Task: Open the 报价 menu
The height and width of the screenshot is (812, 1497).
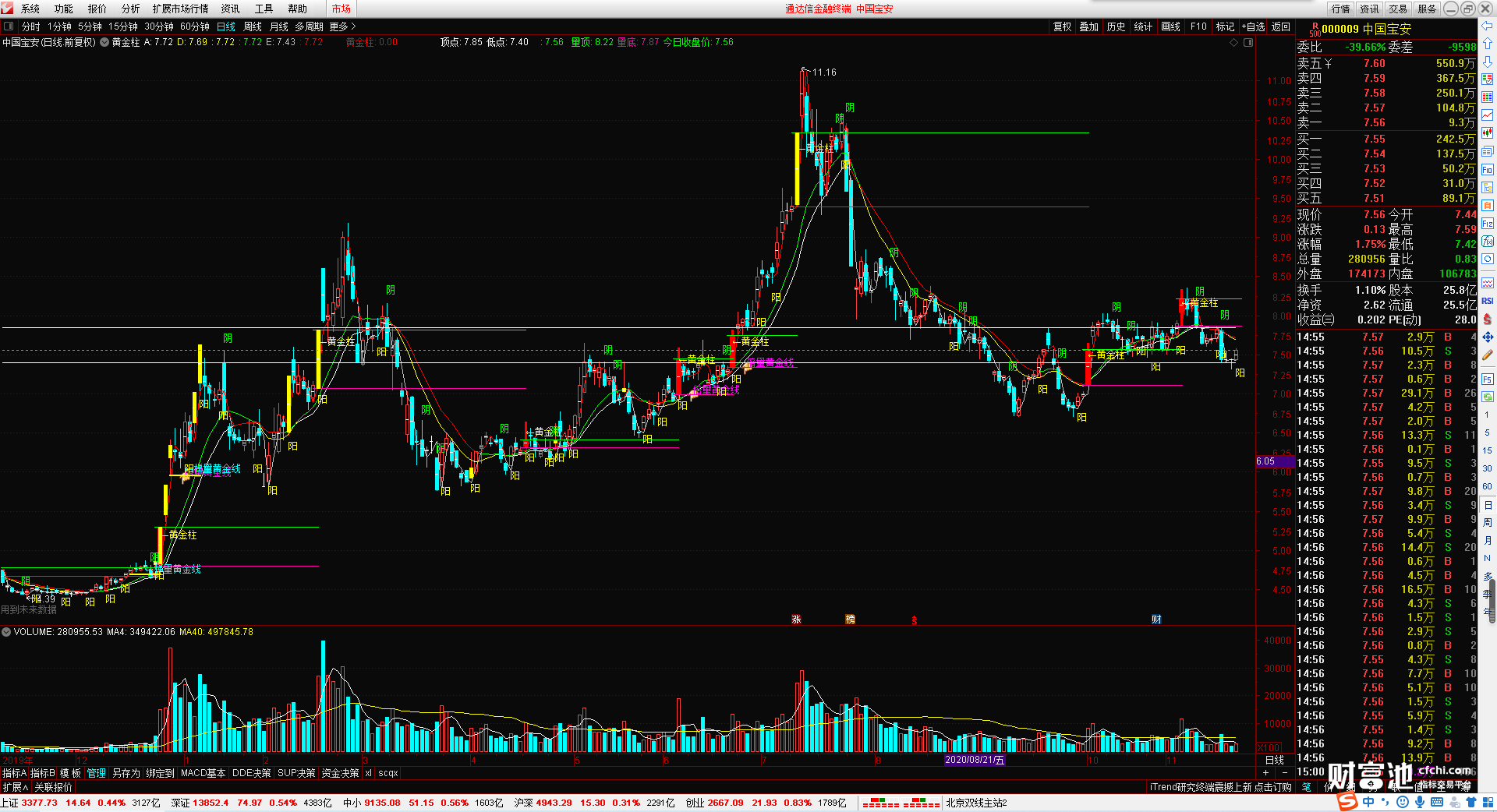Action: tap(97, 9)
